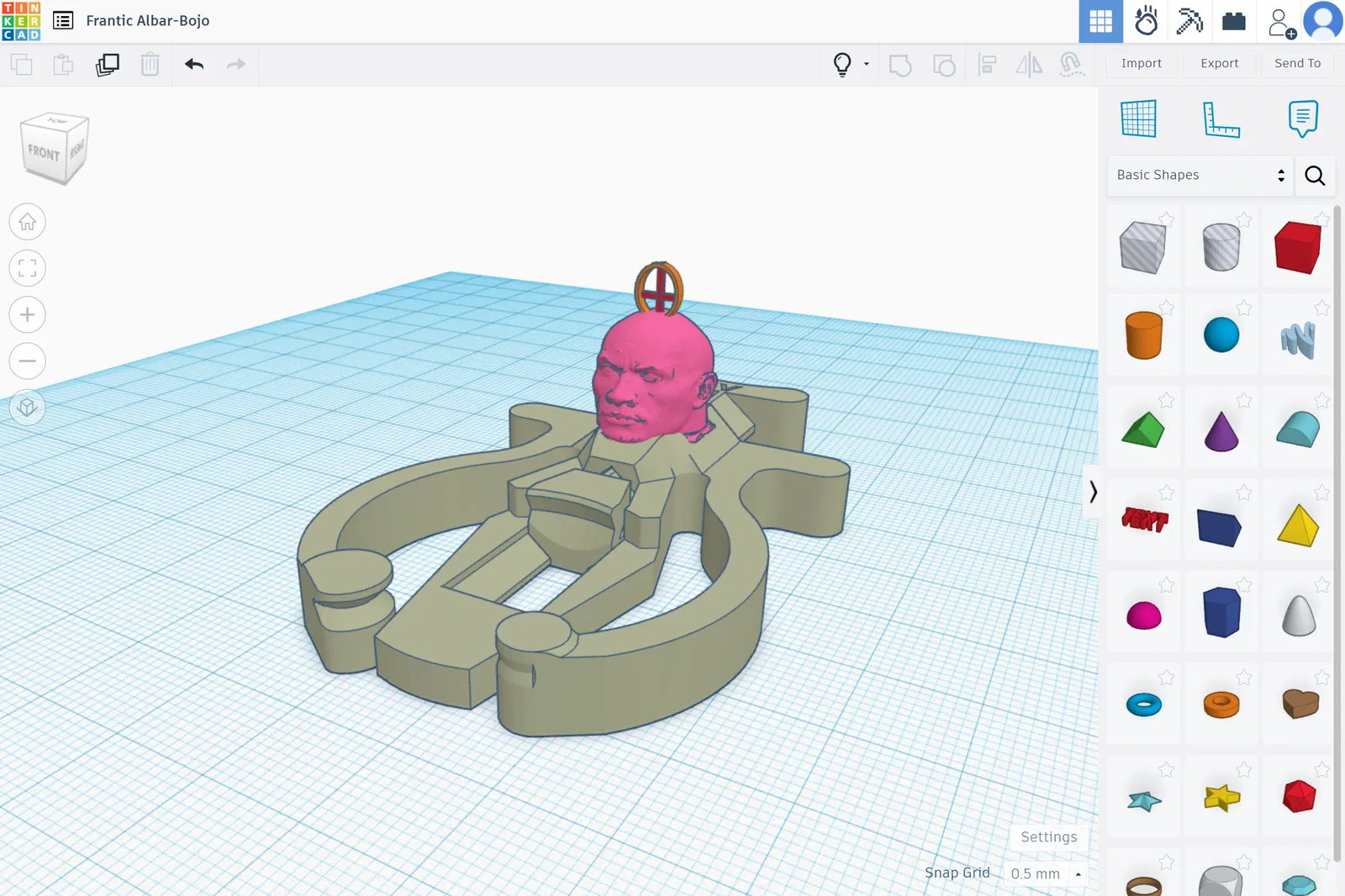Open the Send To menu
Viewport: 1345px width, 896px height.
(1297, 63)
